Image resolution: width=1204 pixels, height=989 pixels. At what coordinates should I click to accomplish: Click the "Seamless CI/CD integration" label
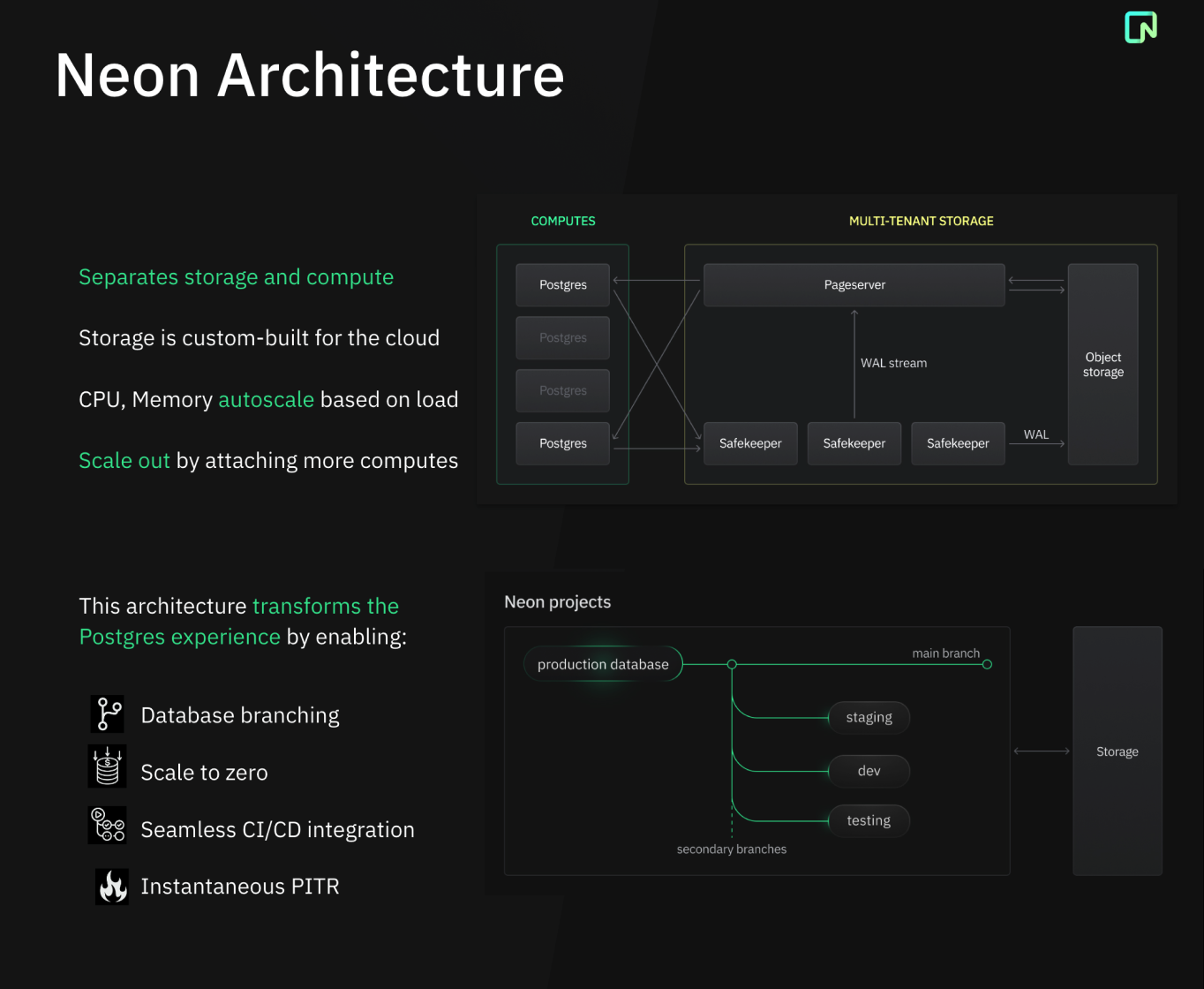(x=278, y=829)
